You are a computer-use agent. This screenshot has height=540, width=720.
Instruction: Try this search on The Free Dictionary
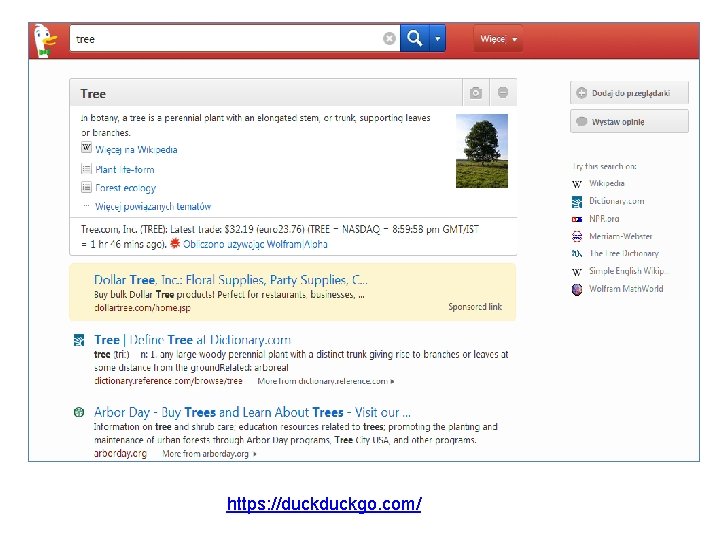click(624, 253)
